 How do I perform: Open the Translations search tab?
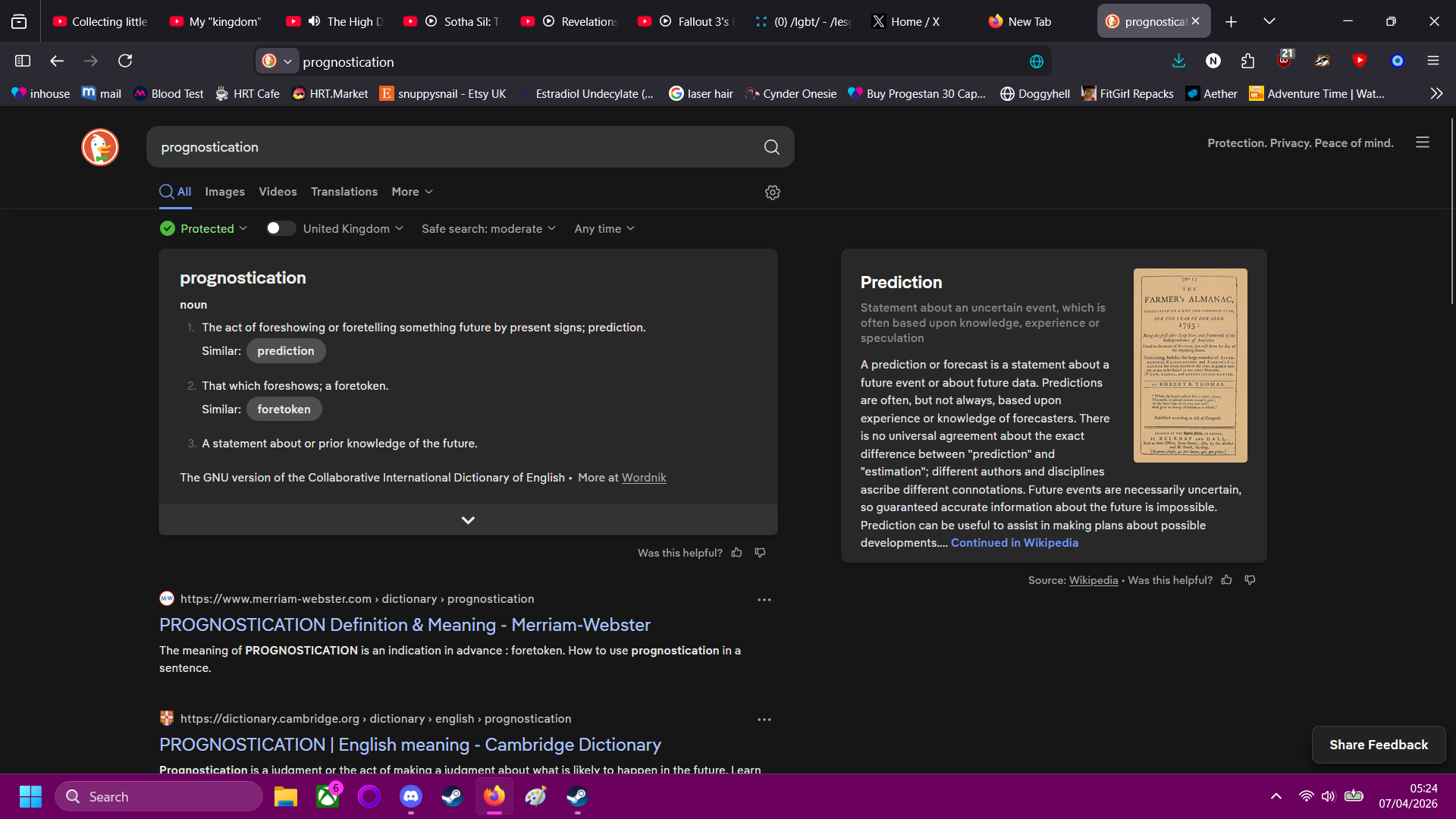[x=344, y=192]
